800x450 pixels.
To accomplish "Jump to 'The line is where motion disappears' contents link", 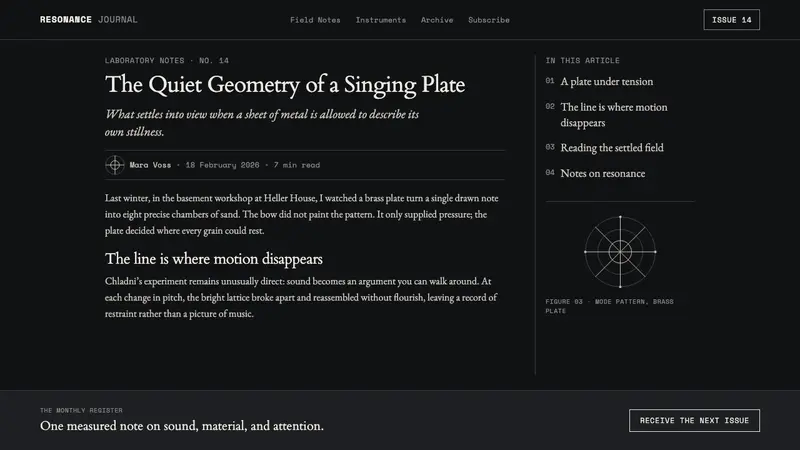I will coord(613,115).
